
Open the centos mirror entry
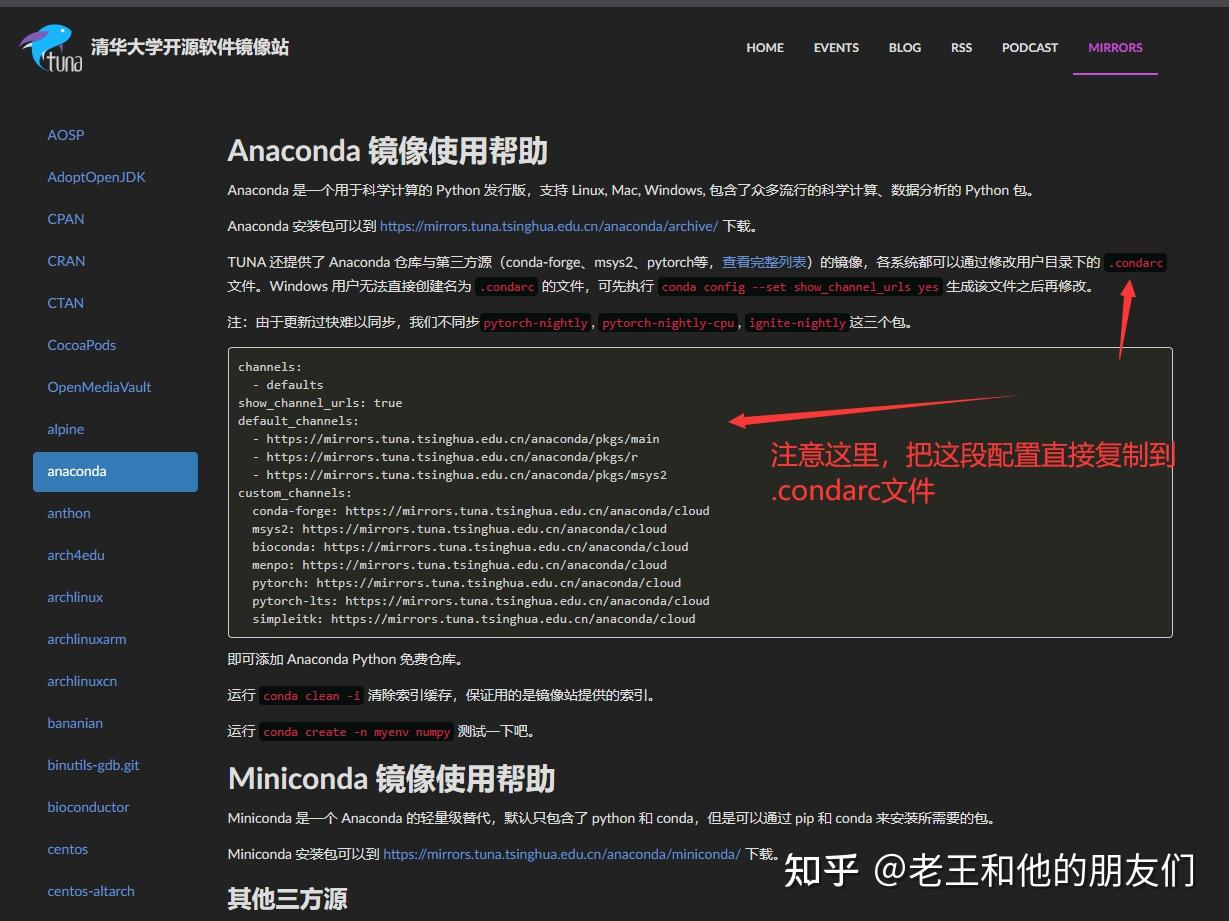tap(67, 849)
